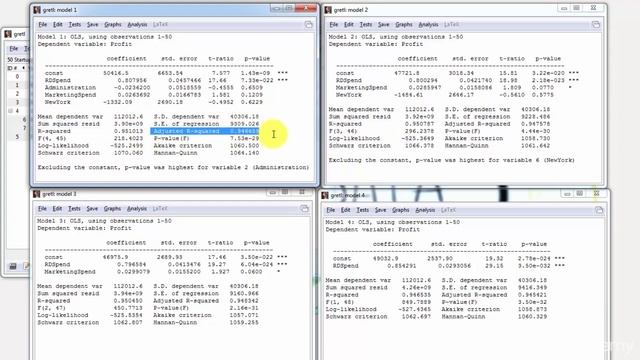
Task: Click gretl app icon in model 2 title bar
Action: point(328,10)
